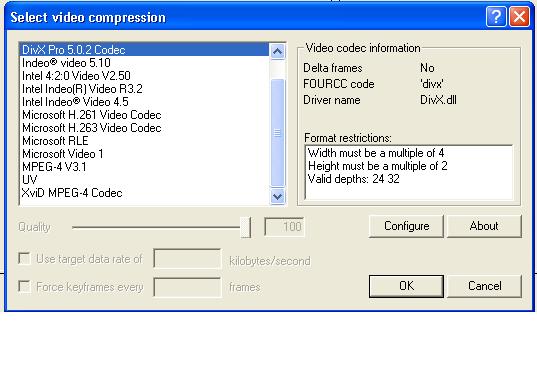The image size is (537, 384).
Task: Click the keyframe frames input field
Action: coord(187,287)
